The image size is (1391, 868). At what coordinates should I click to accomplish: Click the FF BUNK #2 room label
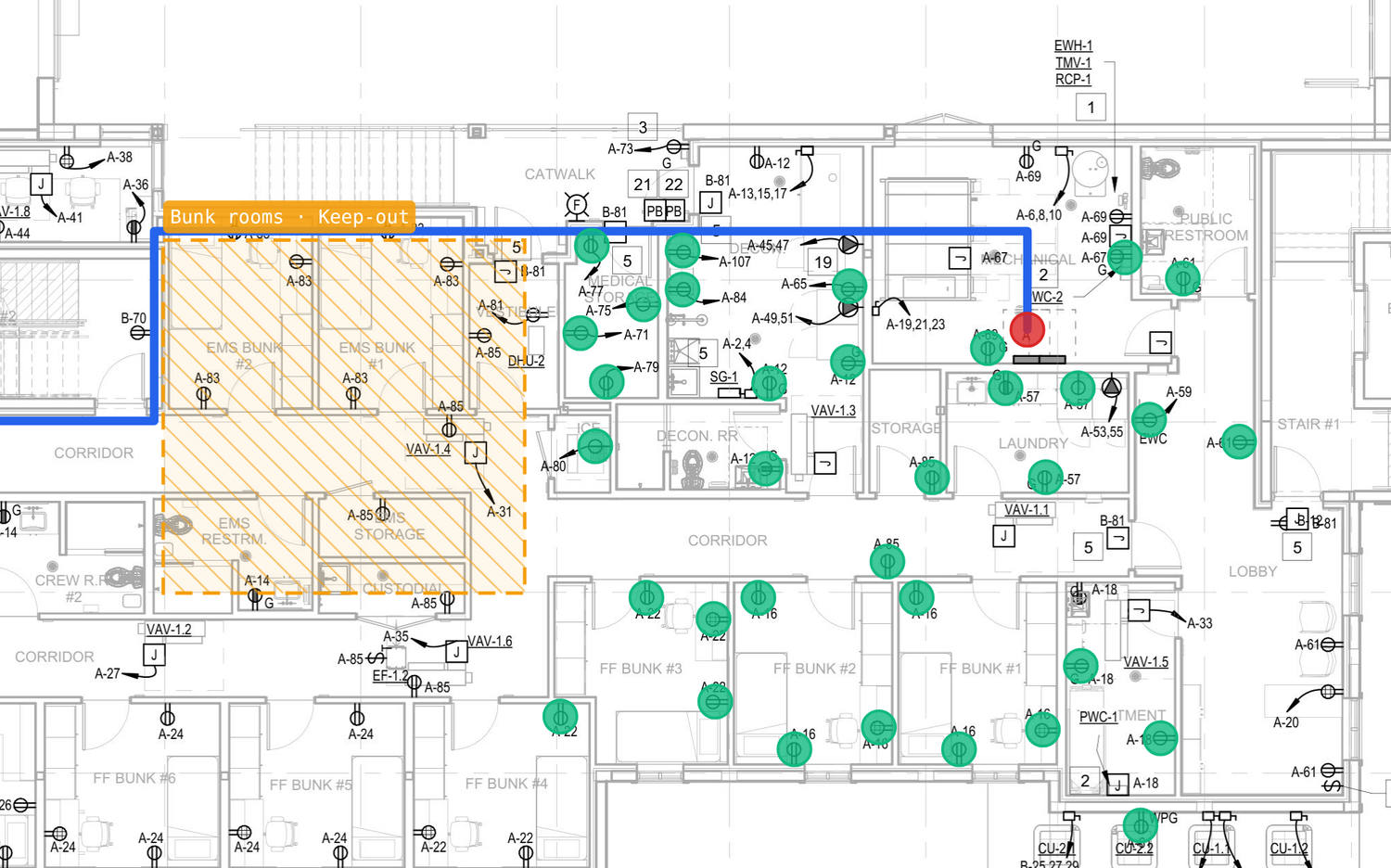click(815, 669)
